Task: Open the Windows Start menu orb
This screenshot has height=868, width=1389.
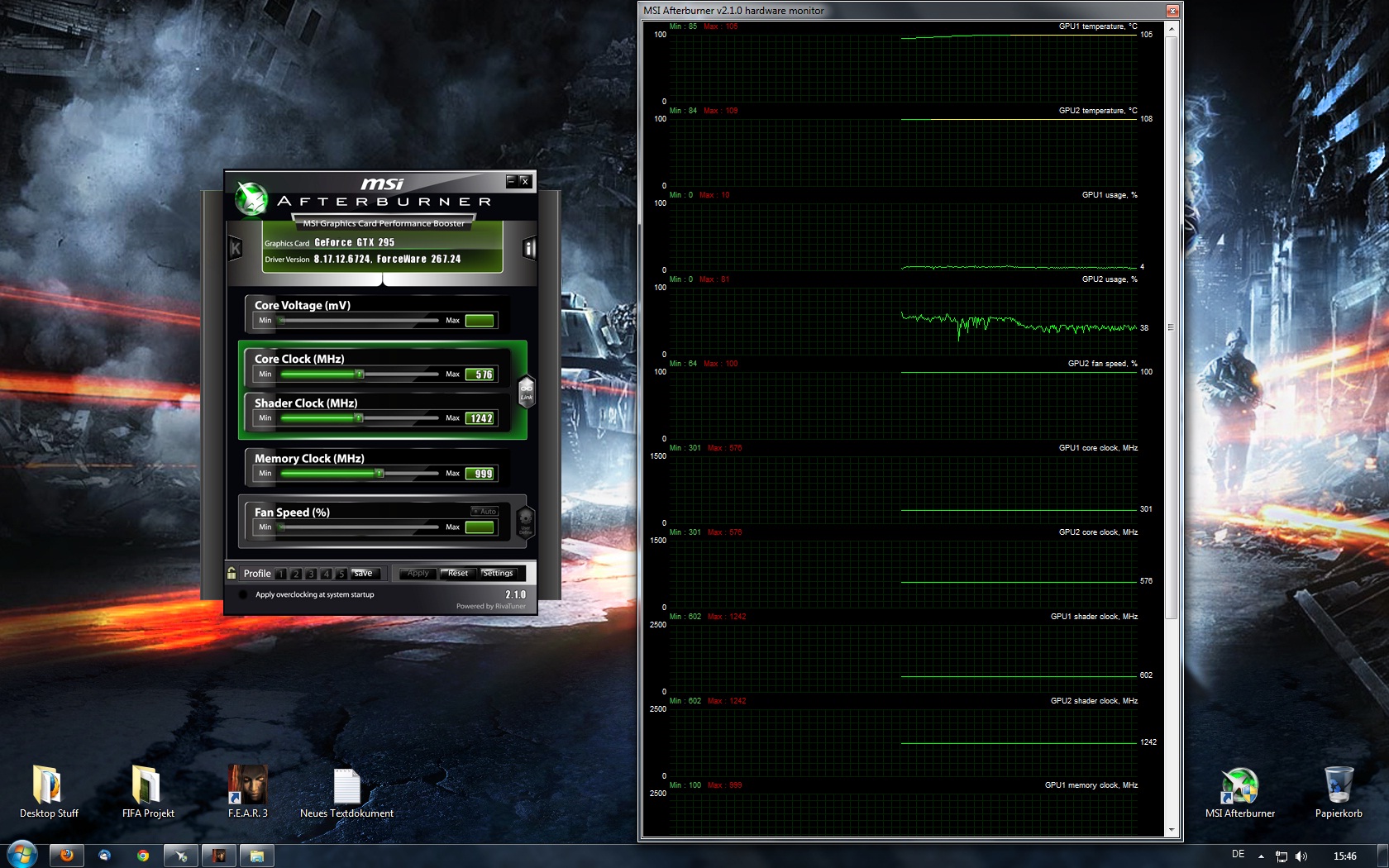Action: click(x=21, y=855)
